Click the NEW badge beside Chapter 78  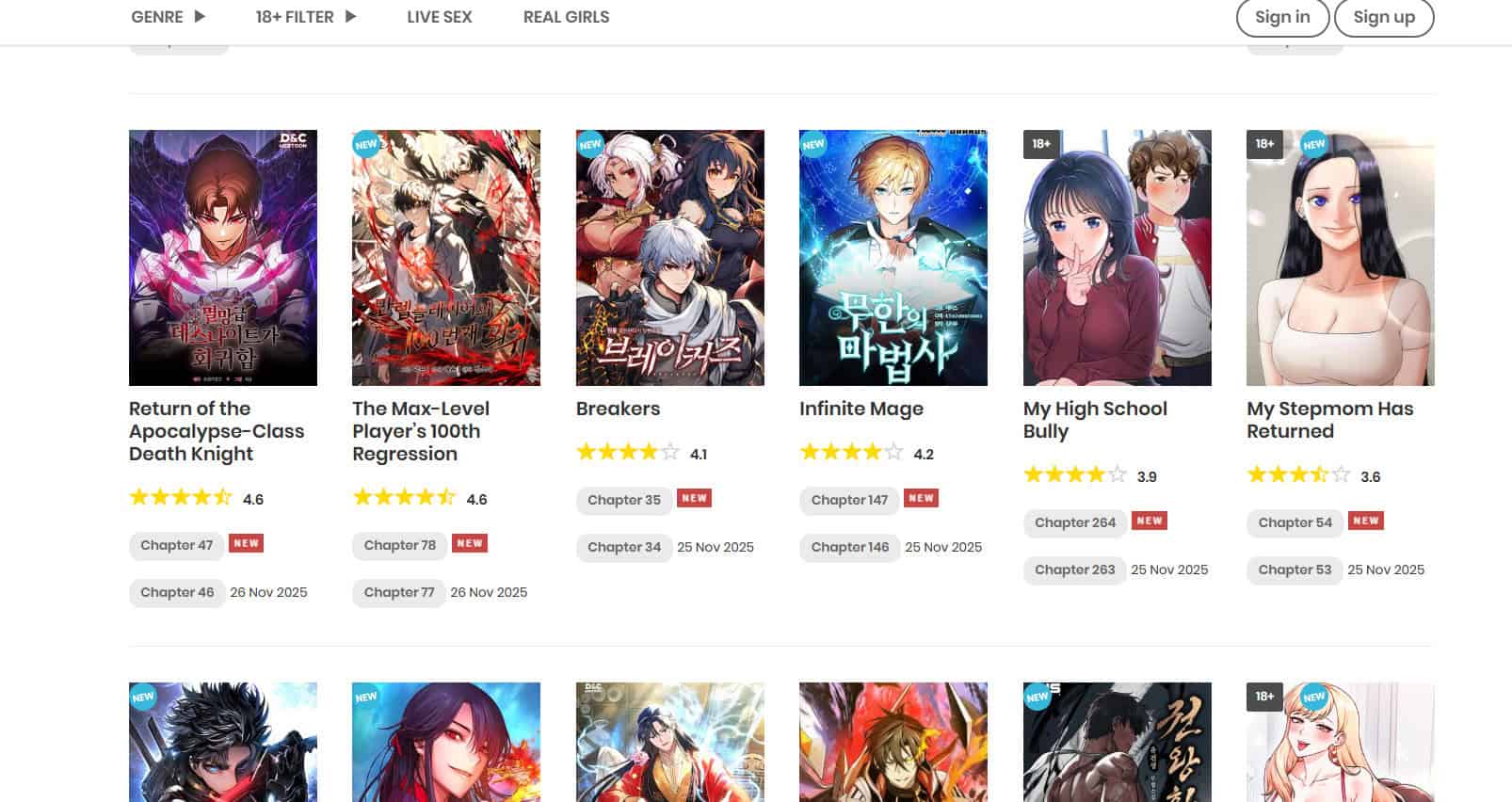click(x=470, y=543)
